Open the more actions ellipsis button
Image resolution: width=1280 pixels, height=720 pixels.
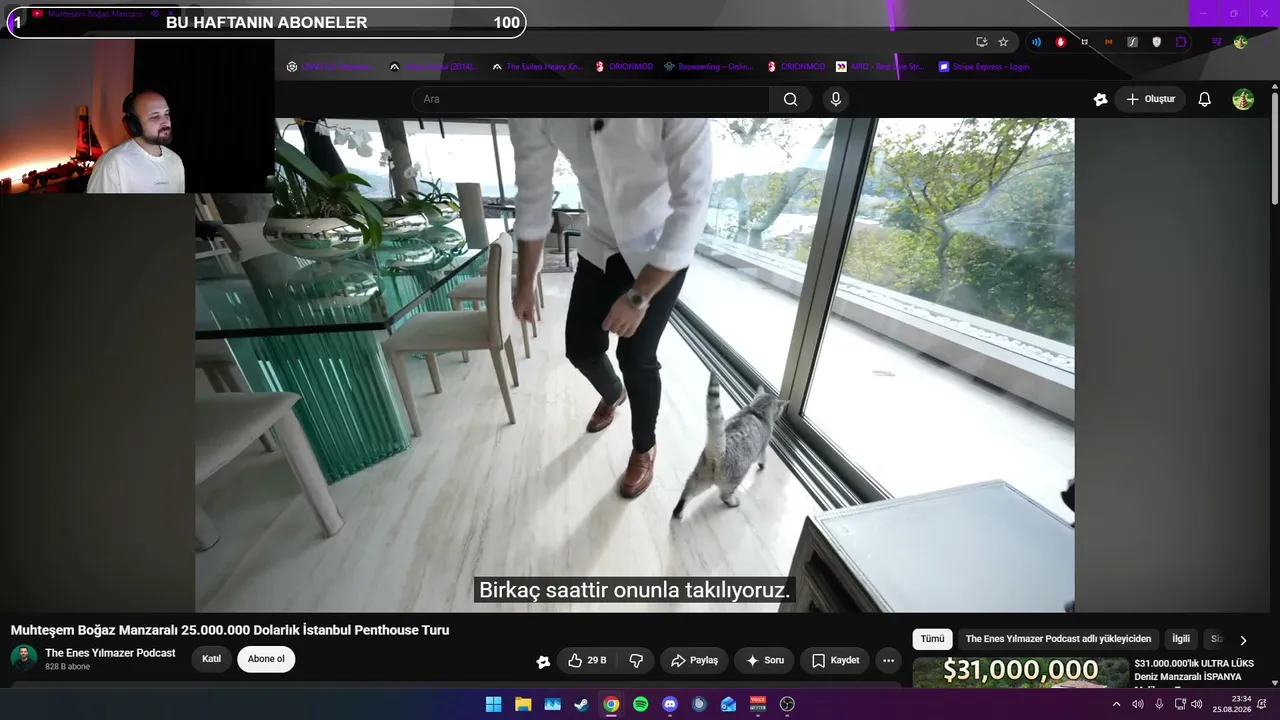888,661
